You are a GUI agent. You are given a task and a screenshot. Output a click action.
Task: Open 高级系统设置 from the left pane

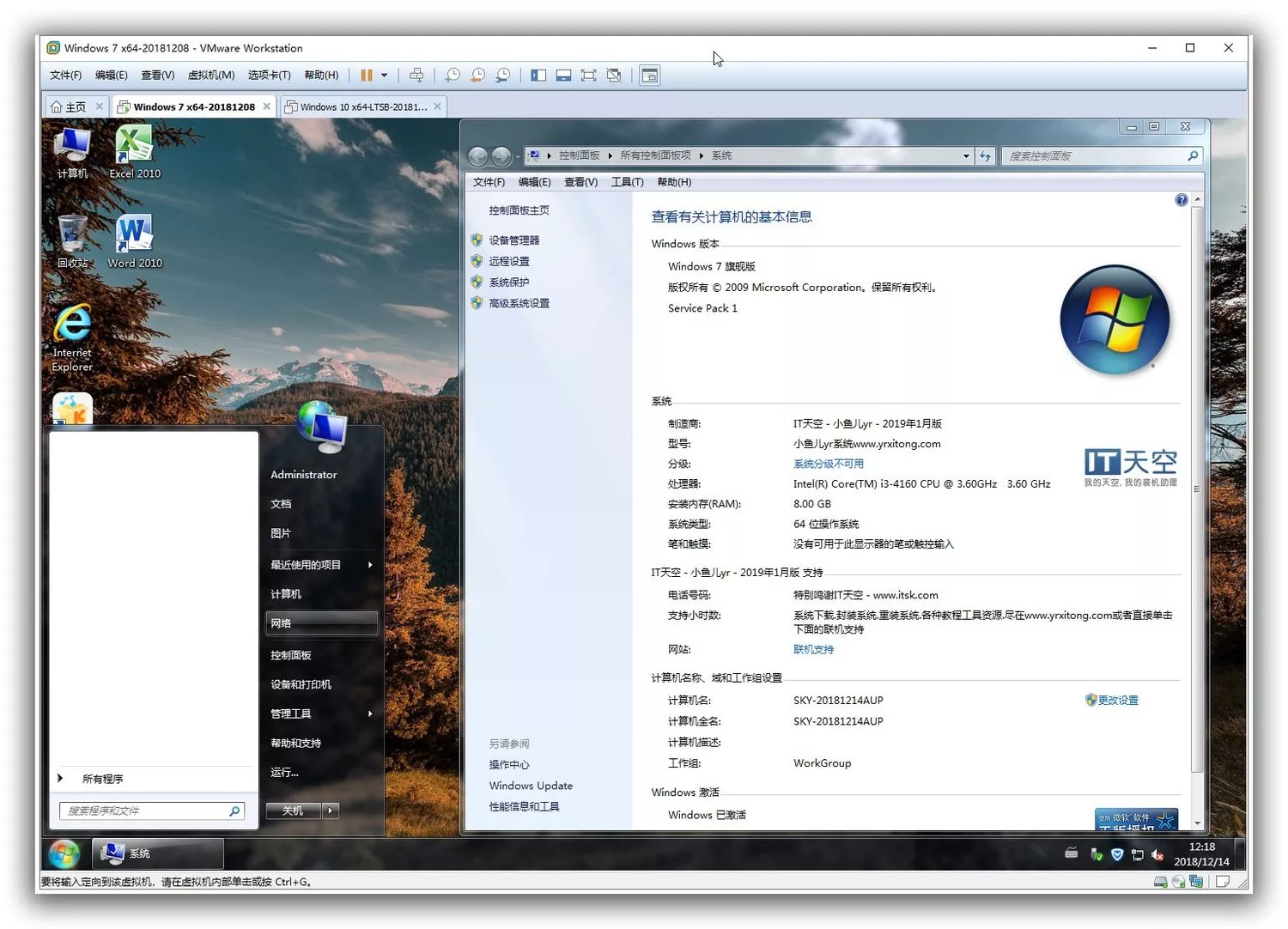point(519,303)
